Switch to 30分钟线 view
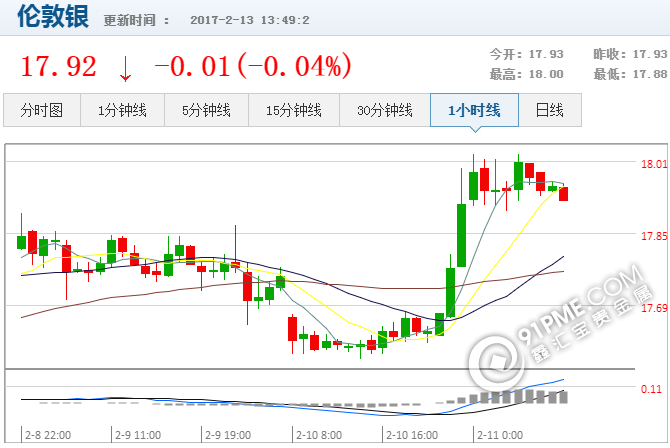670x448 pixels. tap(385, 110)
